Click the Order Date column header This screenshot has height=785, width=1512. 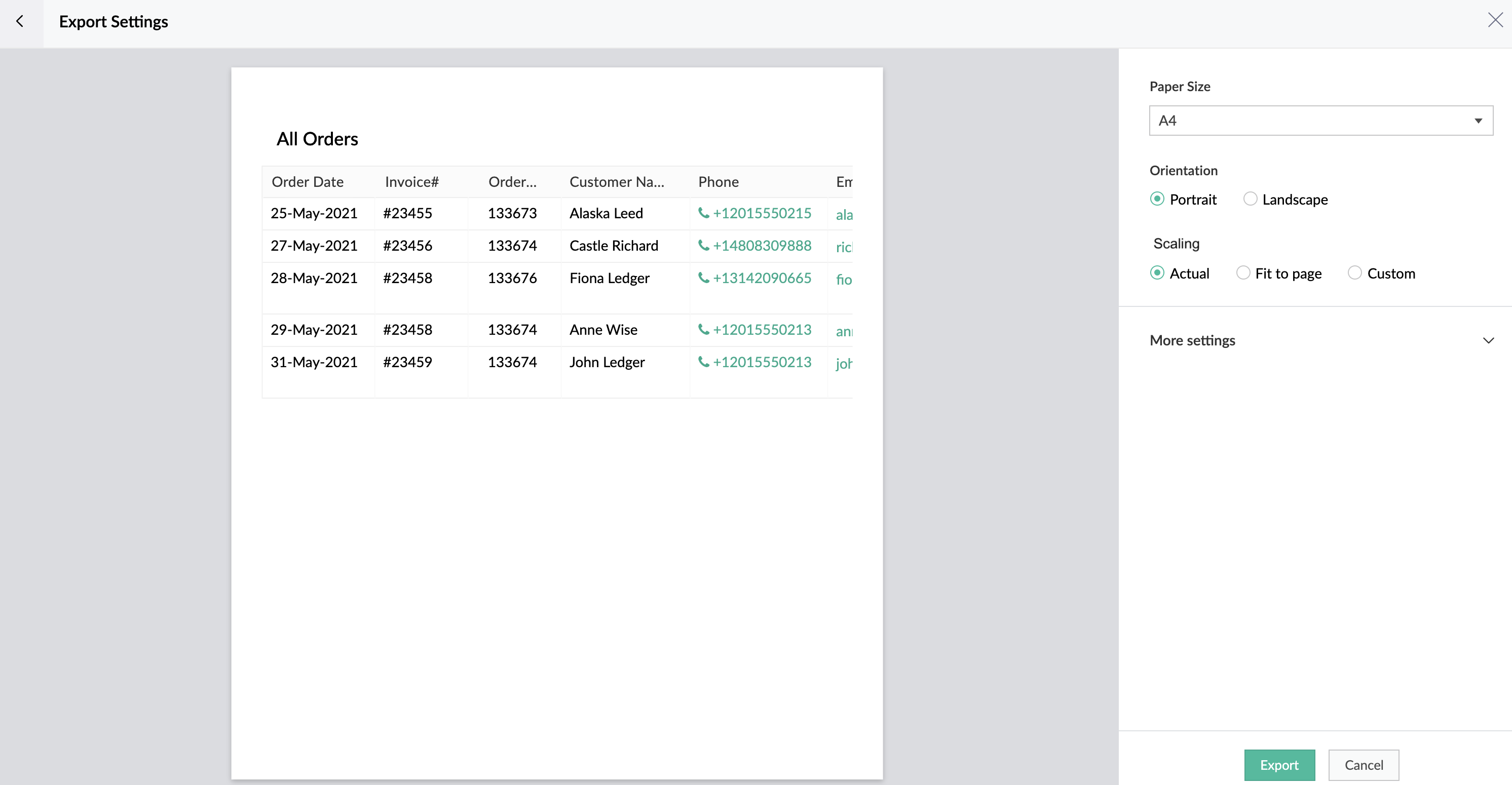[x=308, y=182]
